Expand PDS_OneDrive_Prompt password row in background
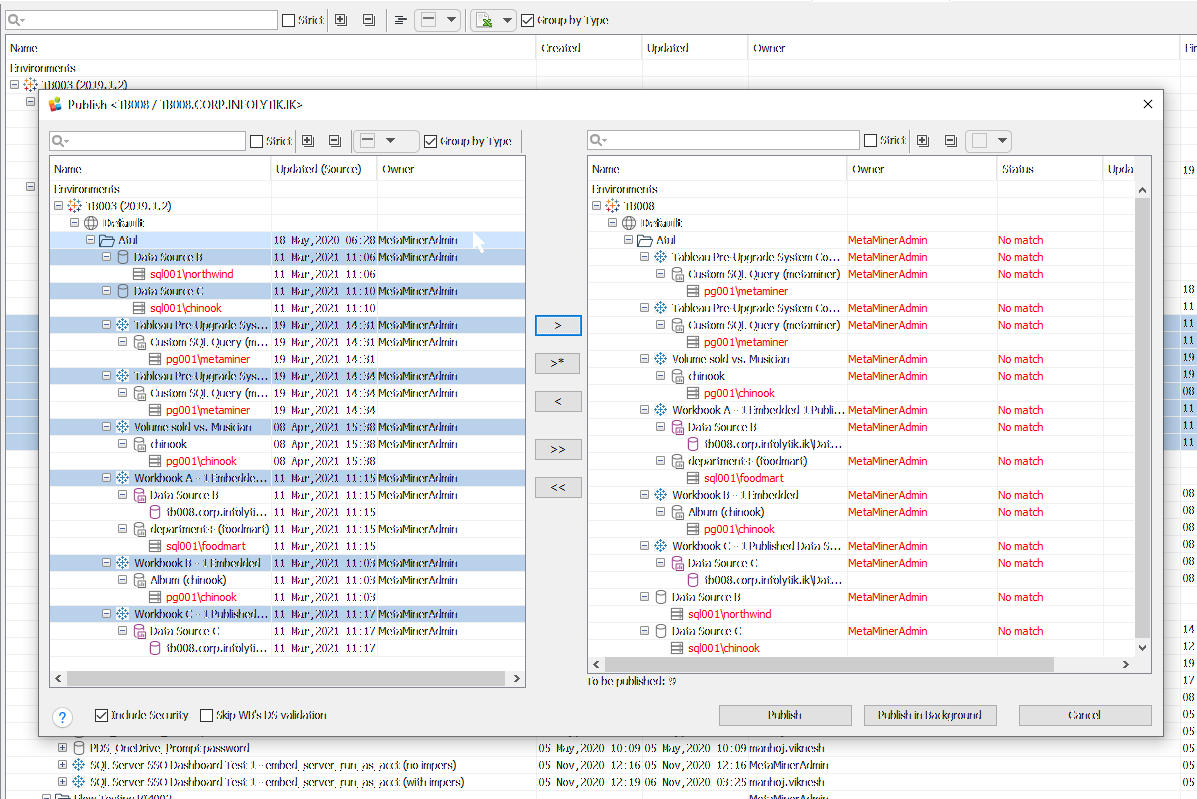Image resolution: width=1197 pixels, height=799 pixels. click(63, 748)
